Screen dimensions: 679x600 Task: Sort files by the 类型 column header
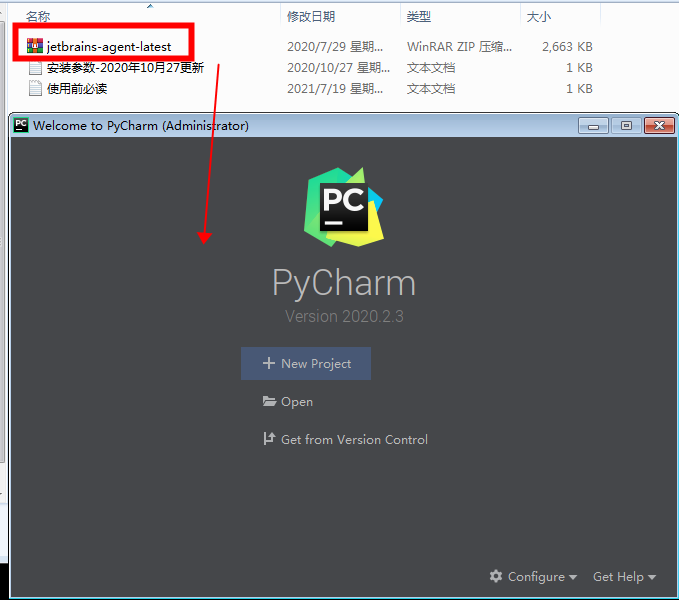coord(418,16)
